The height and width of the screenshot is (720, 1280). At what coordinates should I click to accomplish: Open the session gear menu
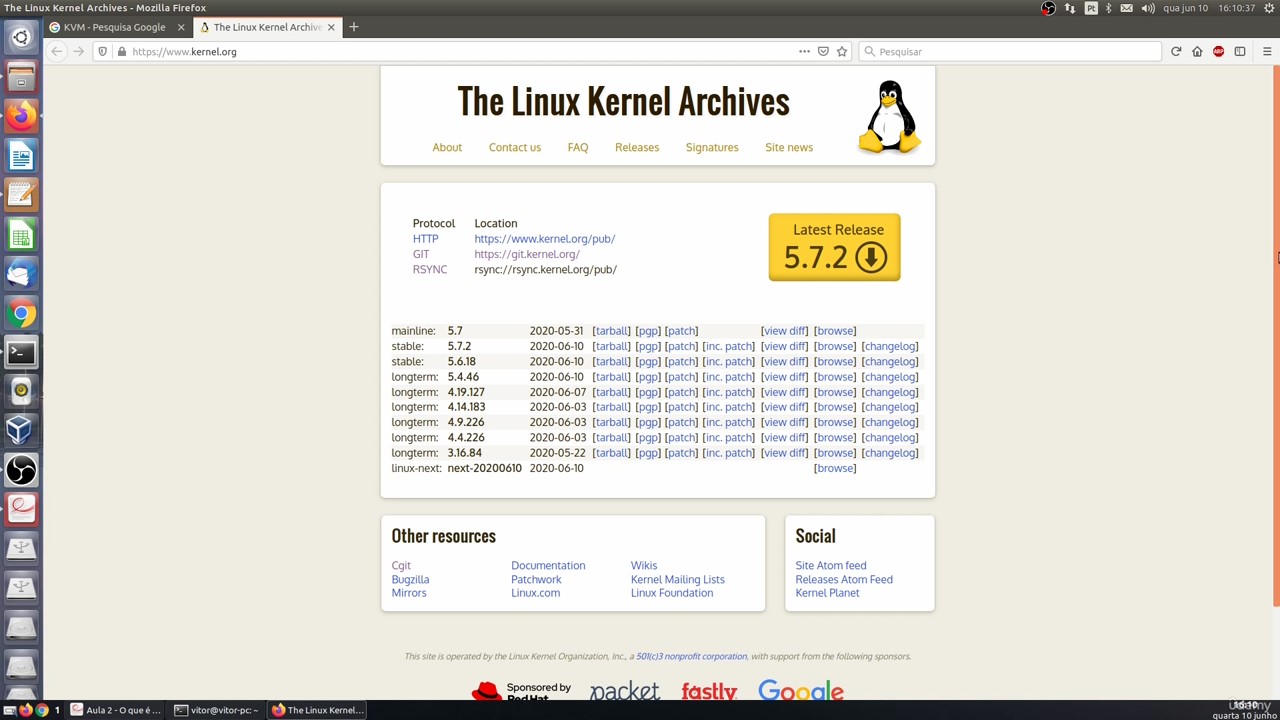tap(1269, 8)
